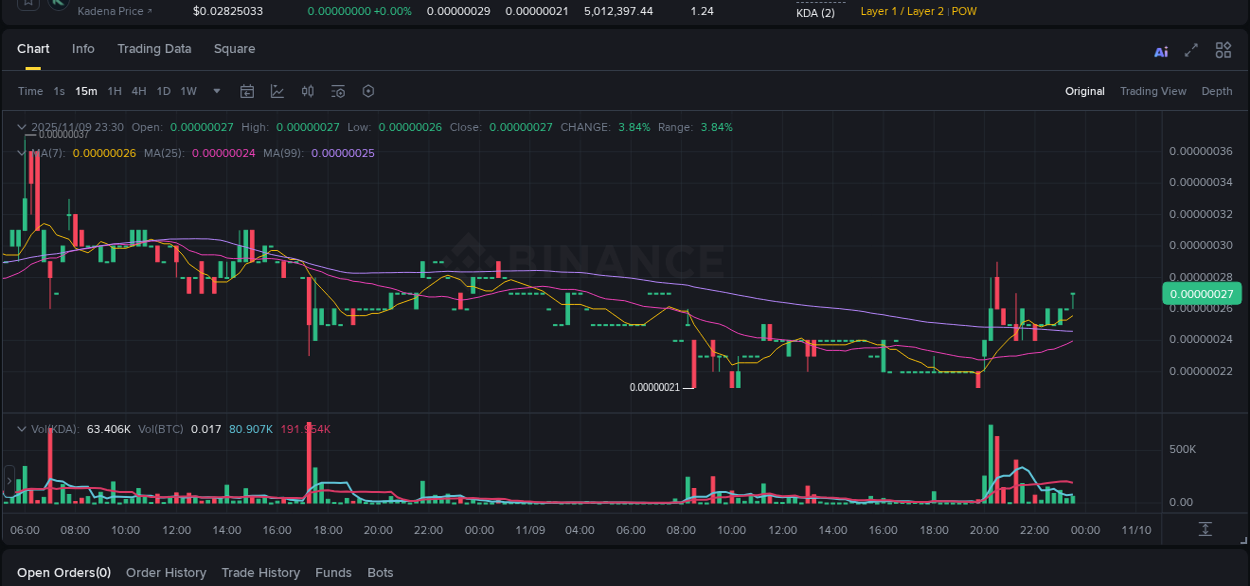Screen dimensions: 1250x586
Task: Click the green last price label 0.00000027
Action: (x=1201, y=293)
